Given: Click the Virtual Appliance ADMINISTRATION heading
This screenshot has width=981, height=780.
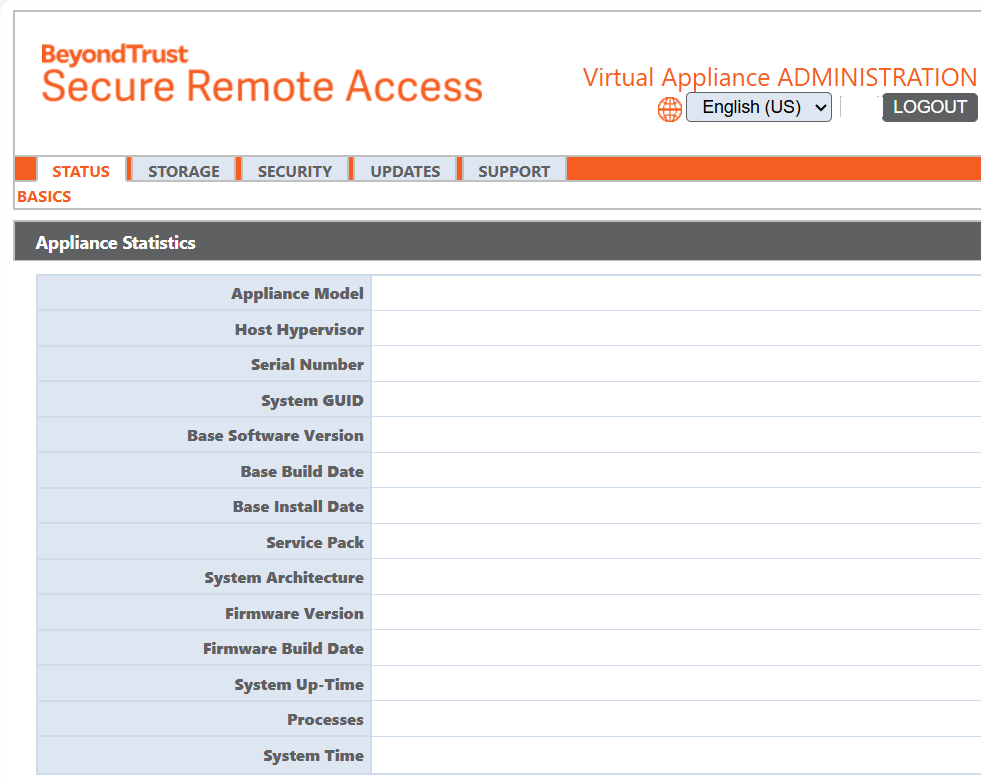Looking at the screenshot, I should tap(780, 78).
